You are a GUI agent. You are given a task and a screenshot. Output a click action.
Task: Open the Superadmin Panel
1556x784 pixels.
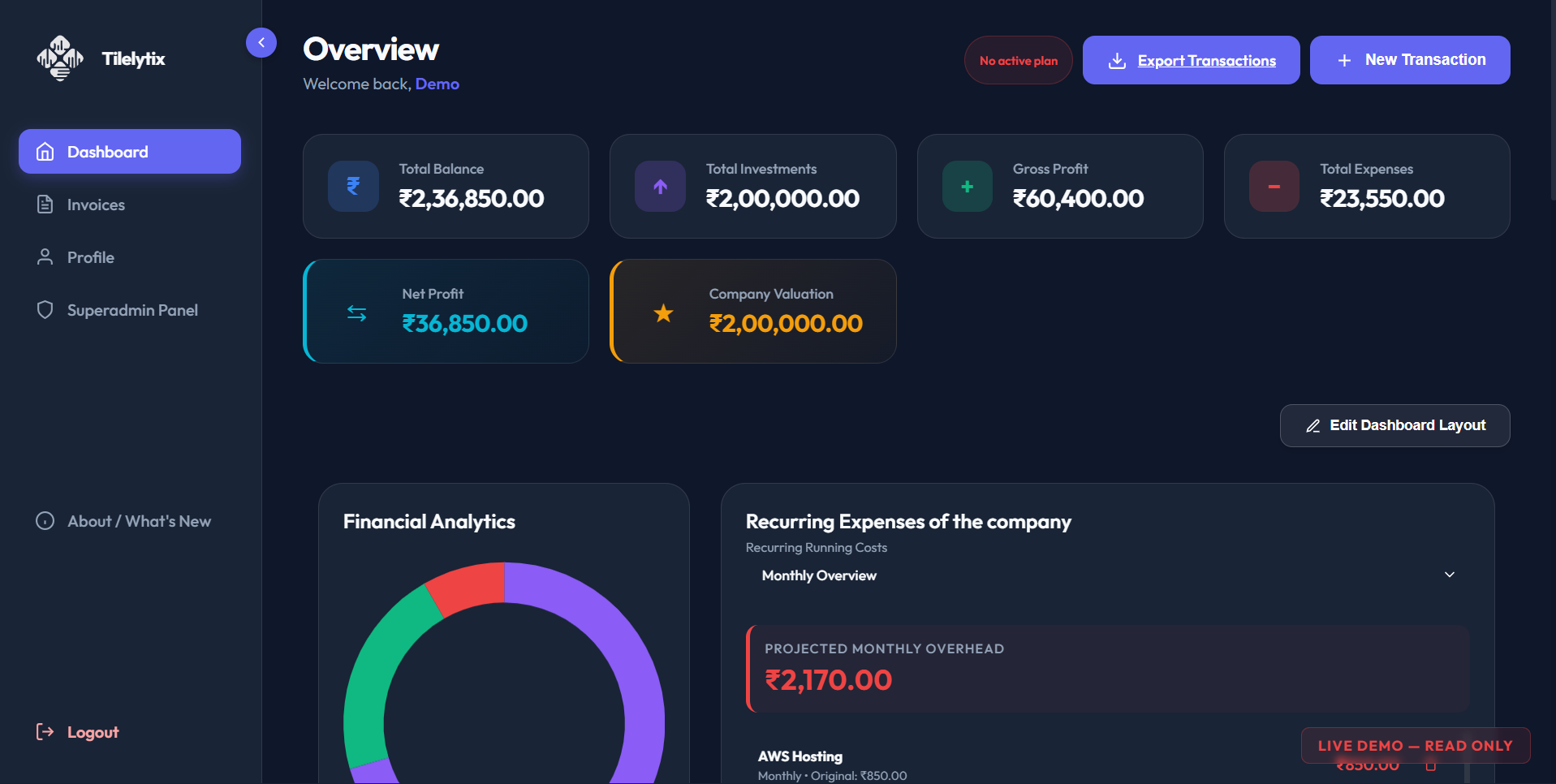point(130,310)
